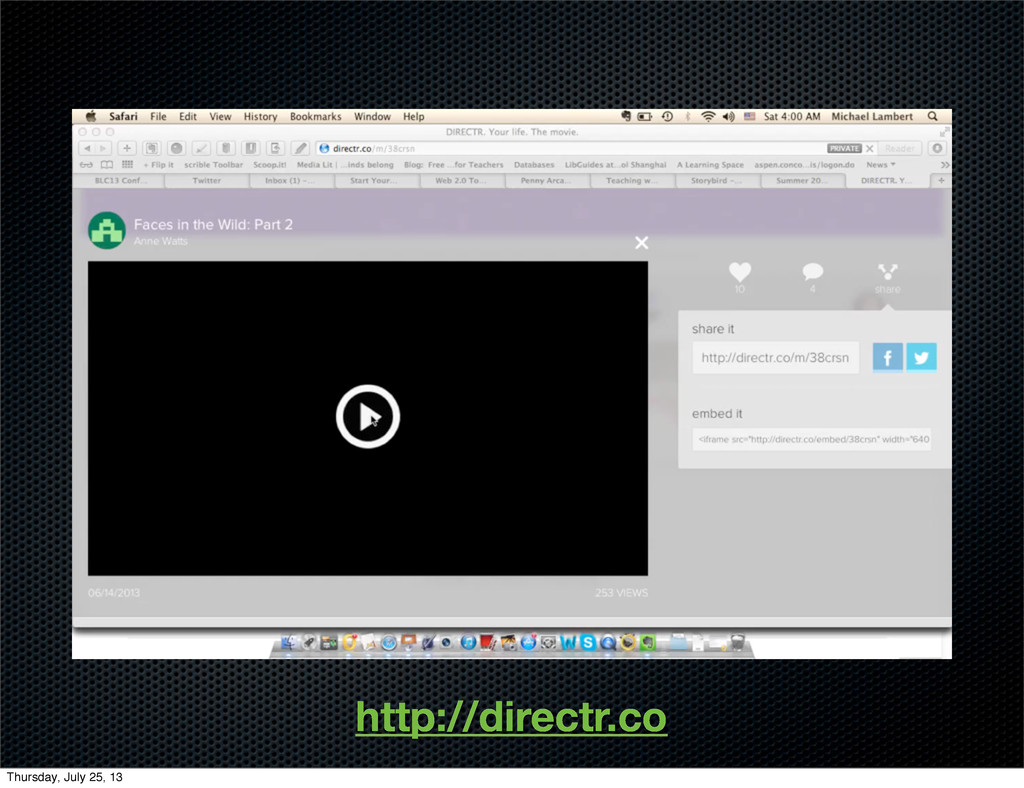Screen dimensions: 1024x788
Task: Toggle the share panel icon
Action: point(888,272)
